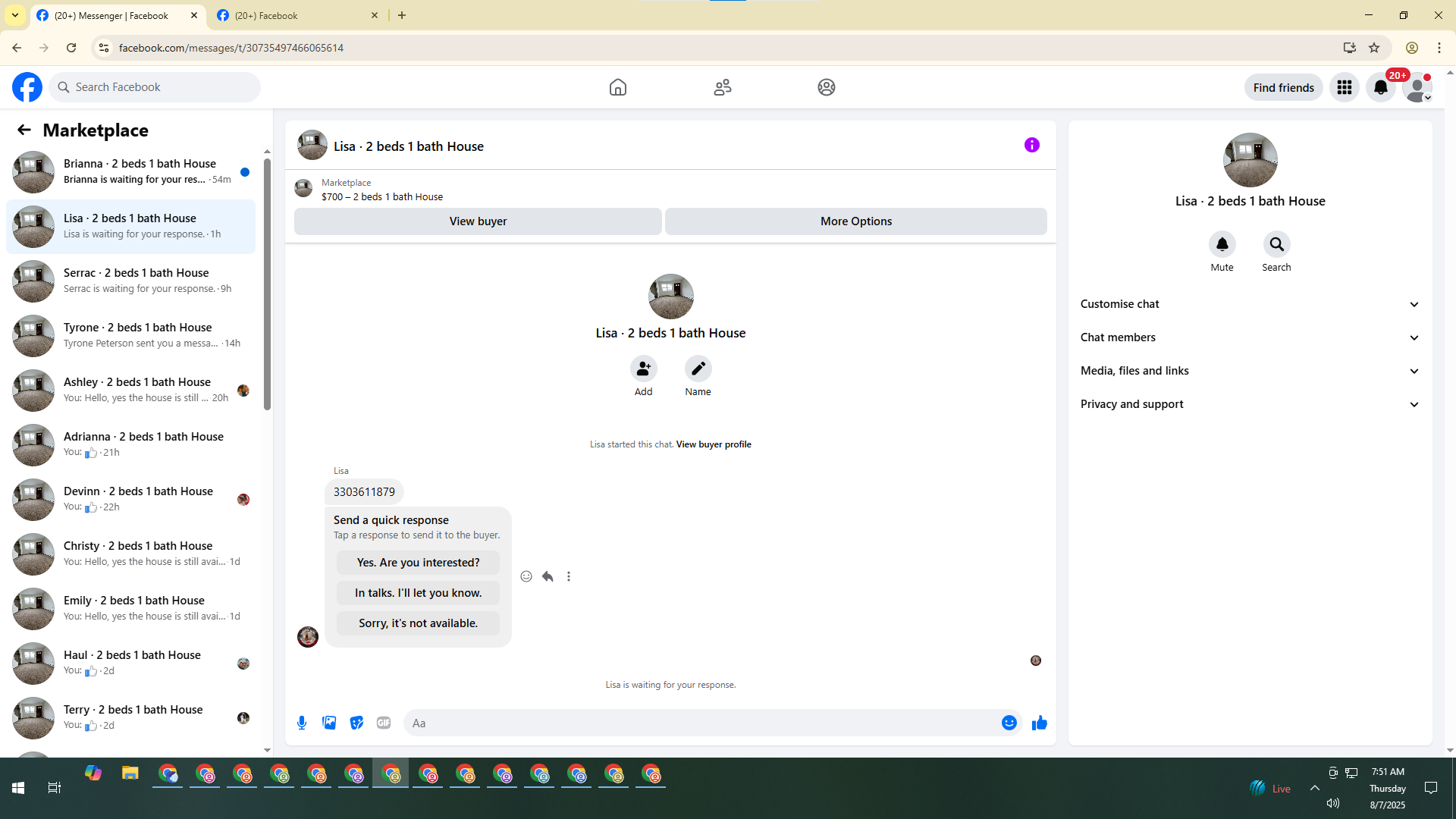Open Brianna conversation
This screenshot has height=819, width=1456.
130,172
